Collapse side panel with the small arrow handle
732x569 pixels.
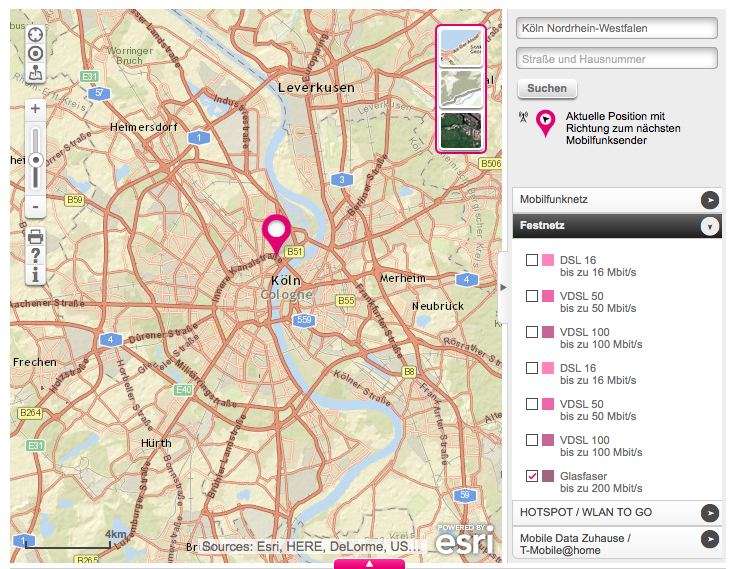pos(503,287)
